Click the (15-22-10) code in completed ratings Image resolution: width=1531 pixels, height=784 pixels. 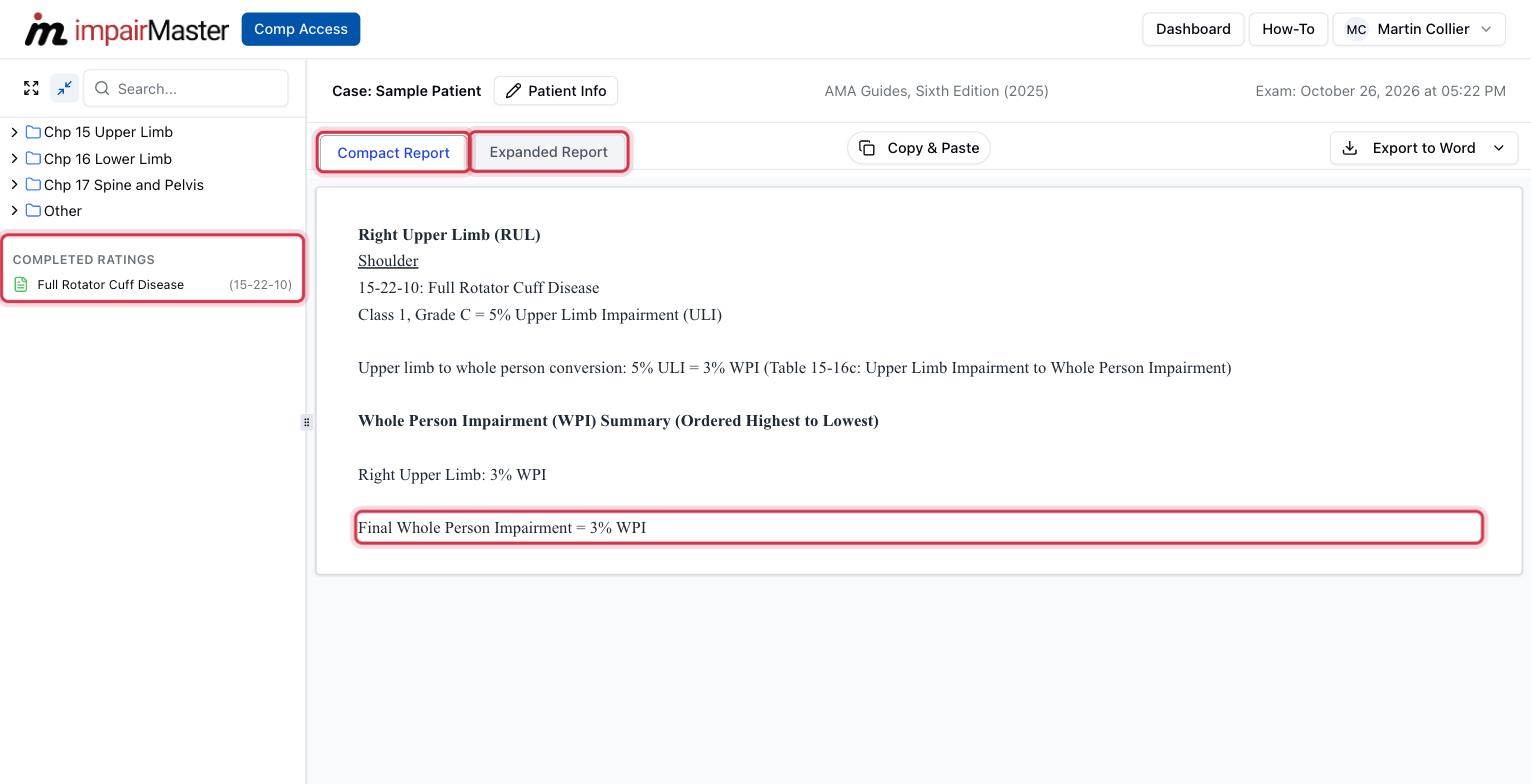(x=260, y=285)
